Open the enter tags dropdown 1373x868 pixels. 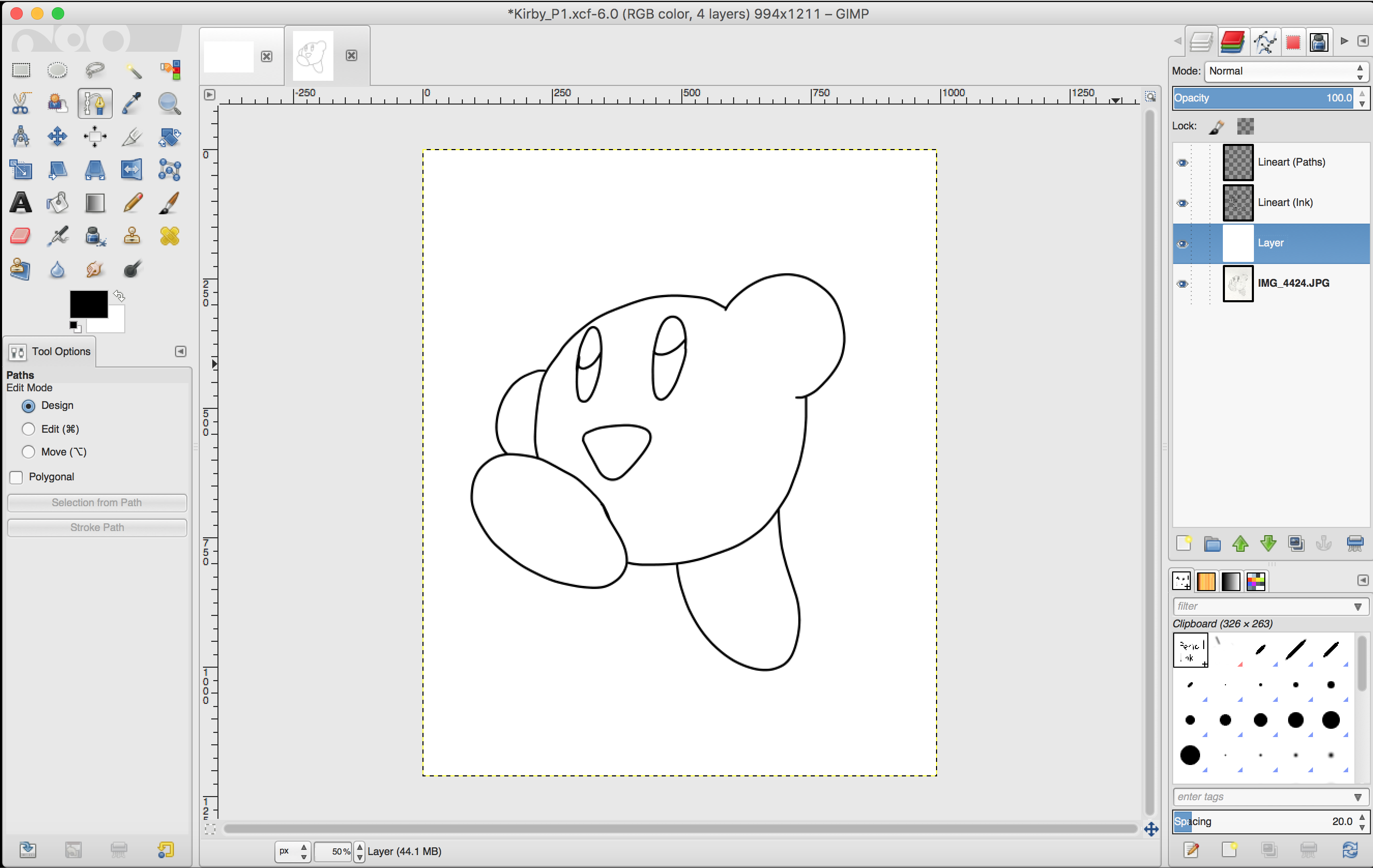(x=1357, y=797)
